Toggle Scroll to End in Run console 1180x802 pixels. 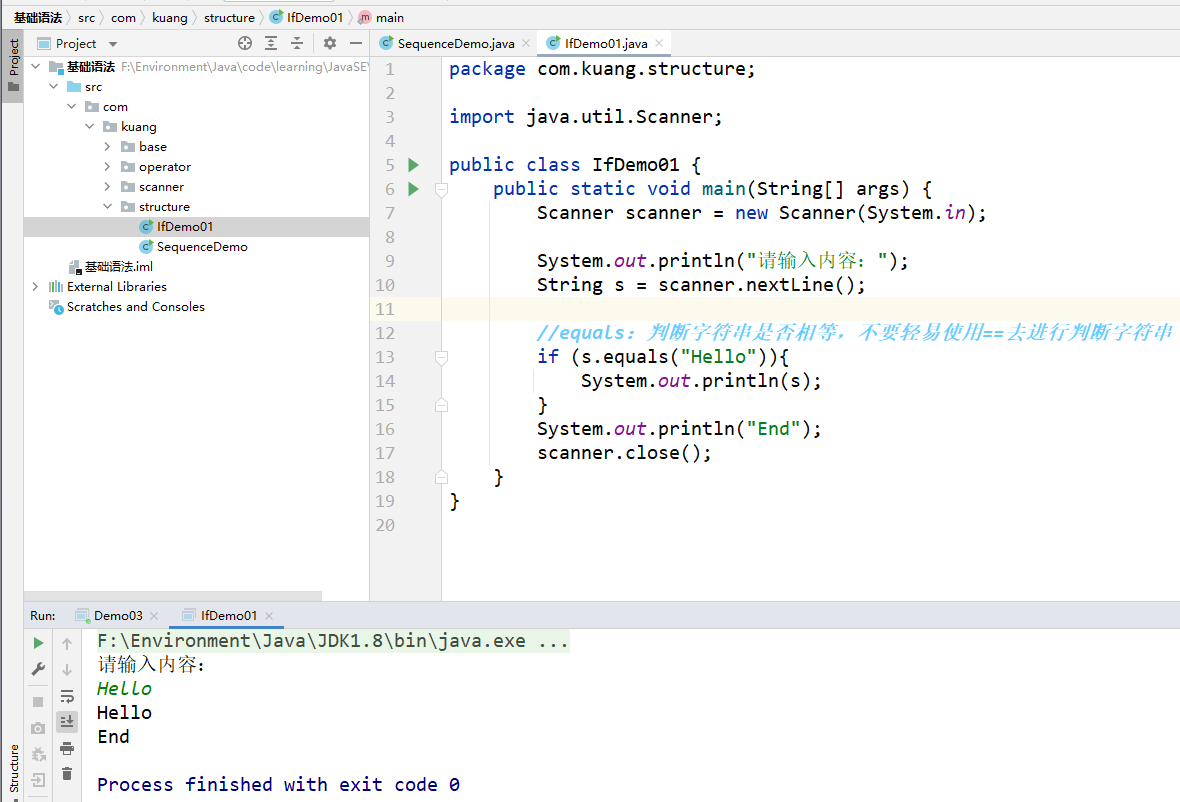[67, 722]
